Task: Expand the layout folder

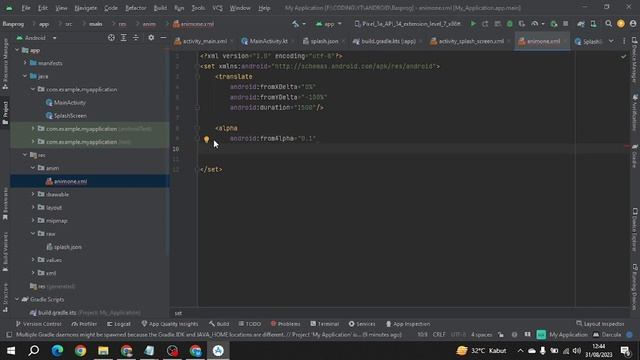Action: (x=33, y=207)
